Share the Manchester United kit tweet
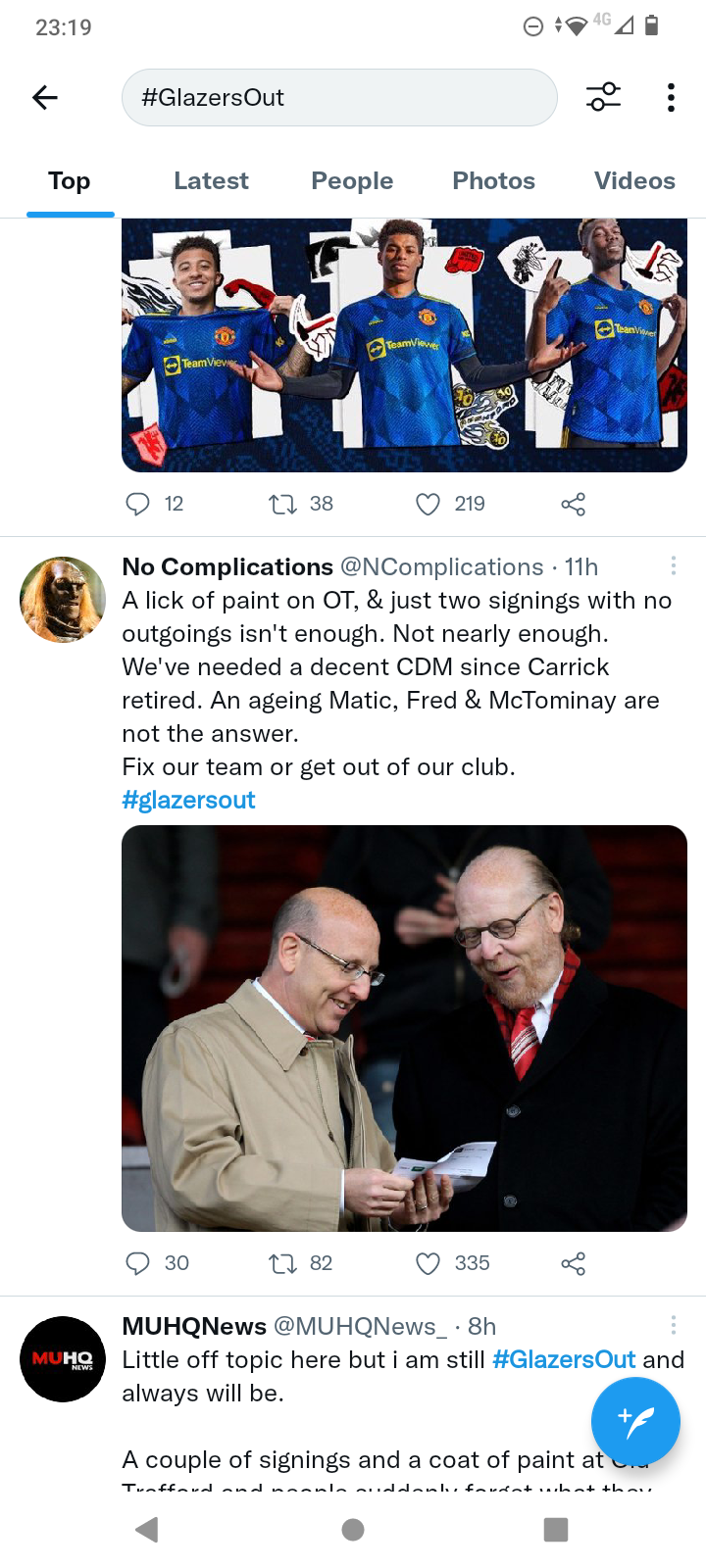 click(574, 504)
